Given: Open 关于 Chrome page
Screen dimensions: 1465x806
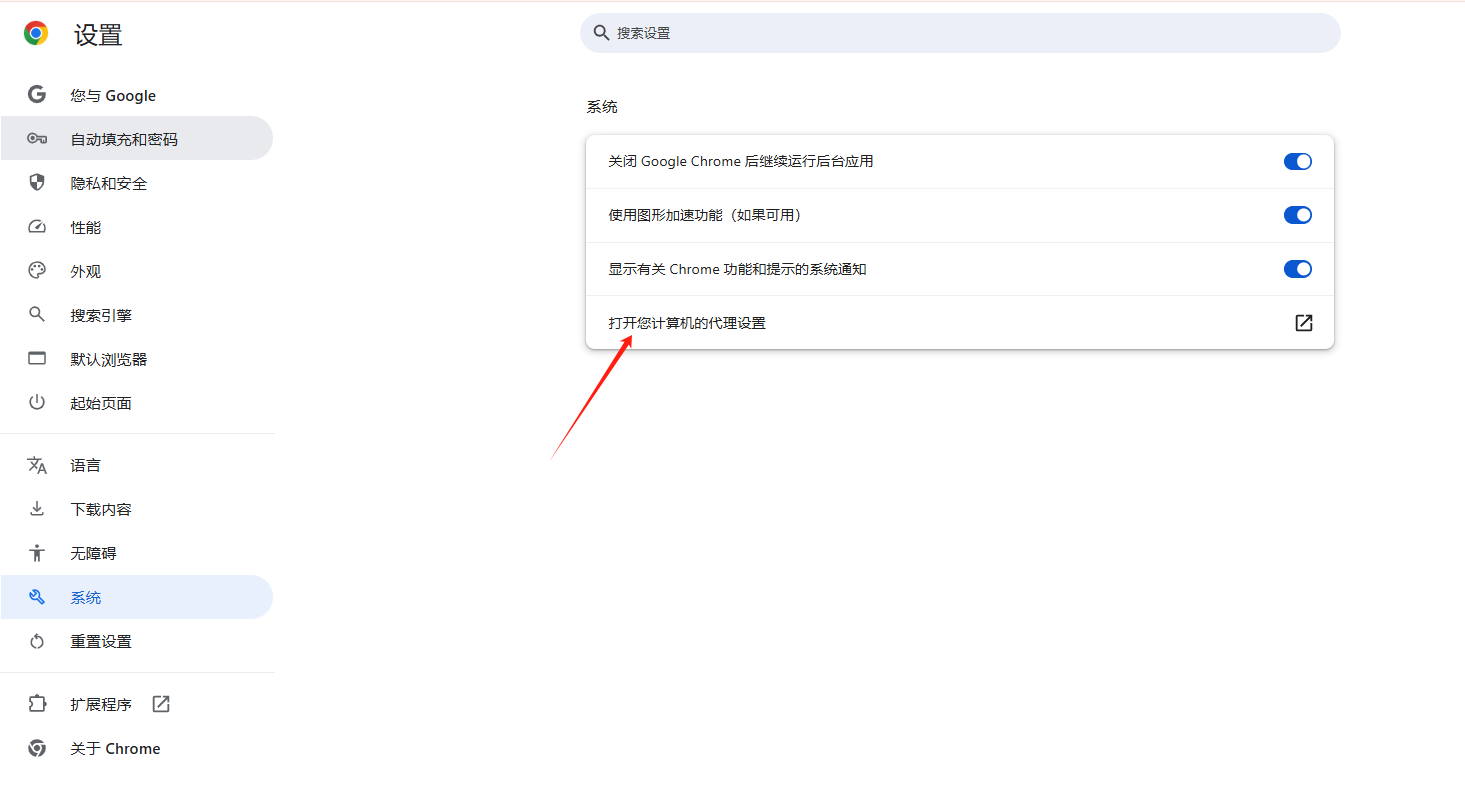Looking at the screenshot, I should (x=136, y=748).
